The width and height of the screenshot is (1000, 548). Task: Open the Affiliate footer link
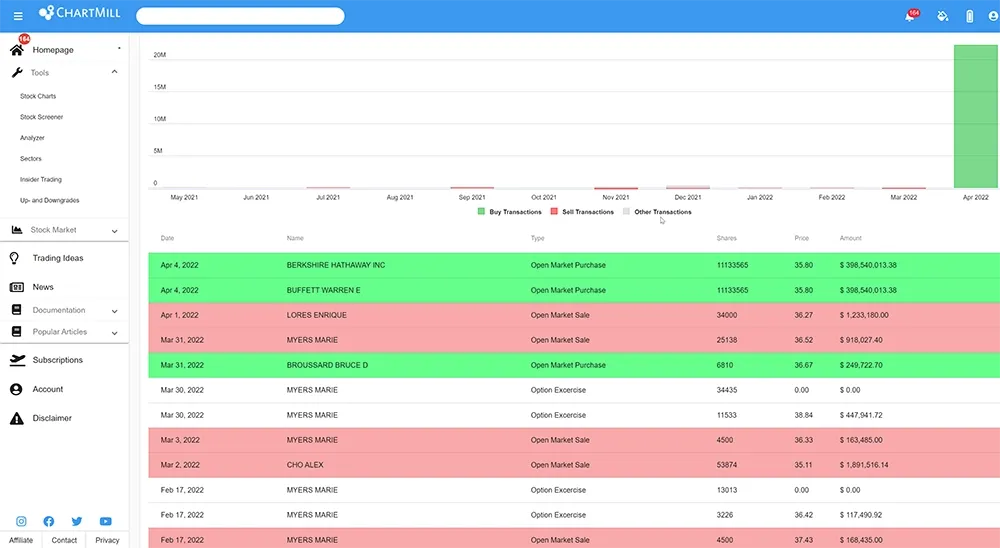coord(21,540)
